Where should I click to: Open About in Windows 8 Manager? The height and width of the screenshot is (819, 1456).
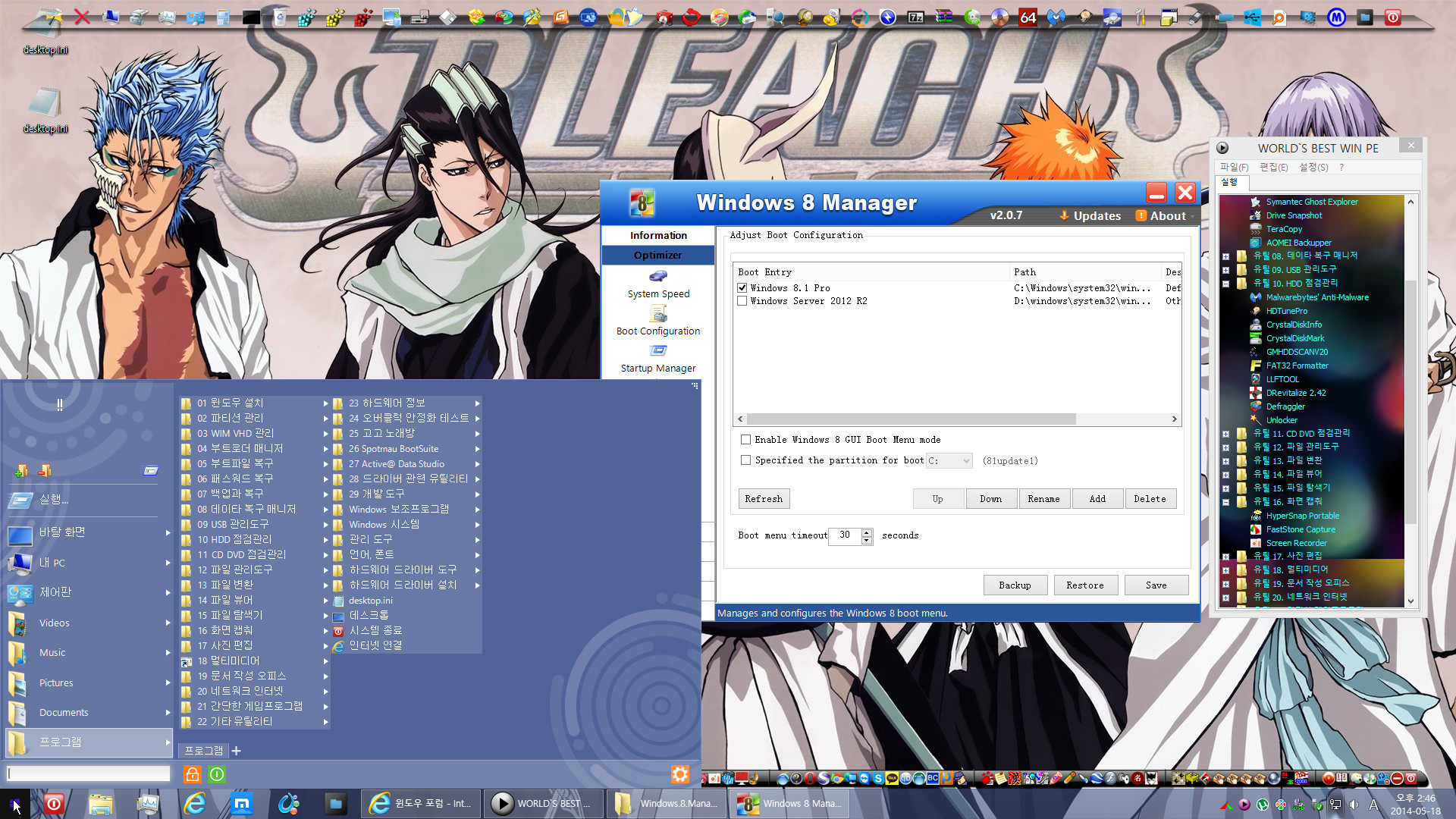point(1161,216)
